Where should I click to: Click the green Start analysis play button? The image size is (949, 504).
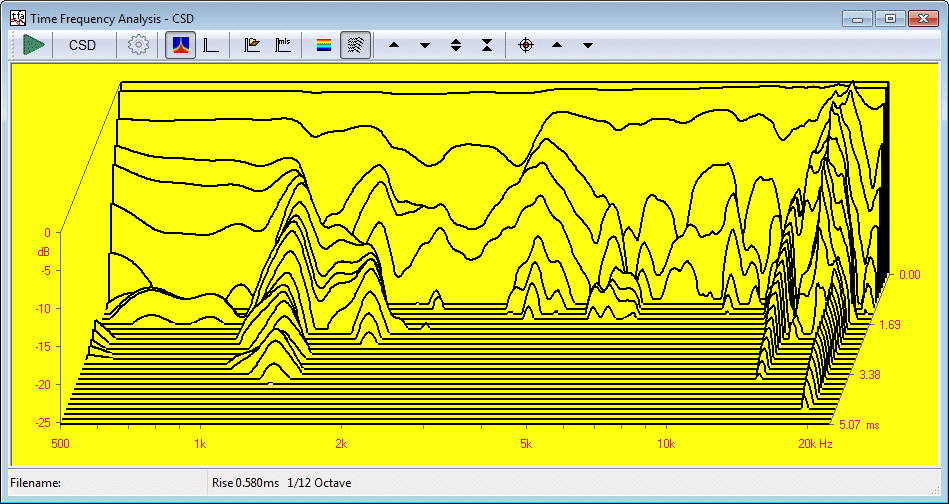tap(33, 45)
